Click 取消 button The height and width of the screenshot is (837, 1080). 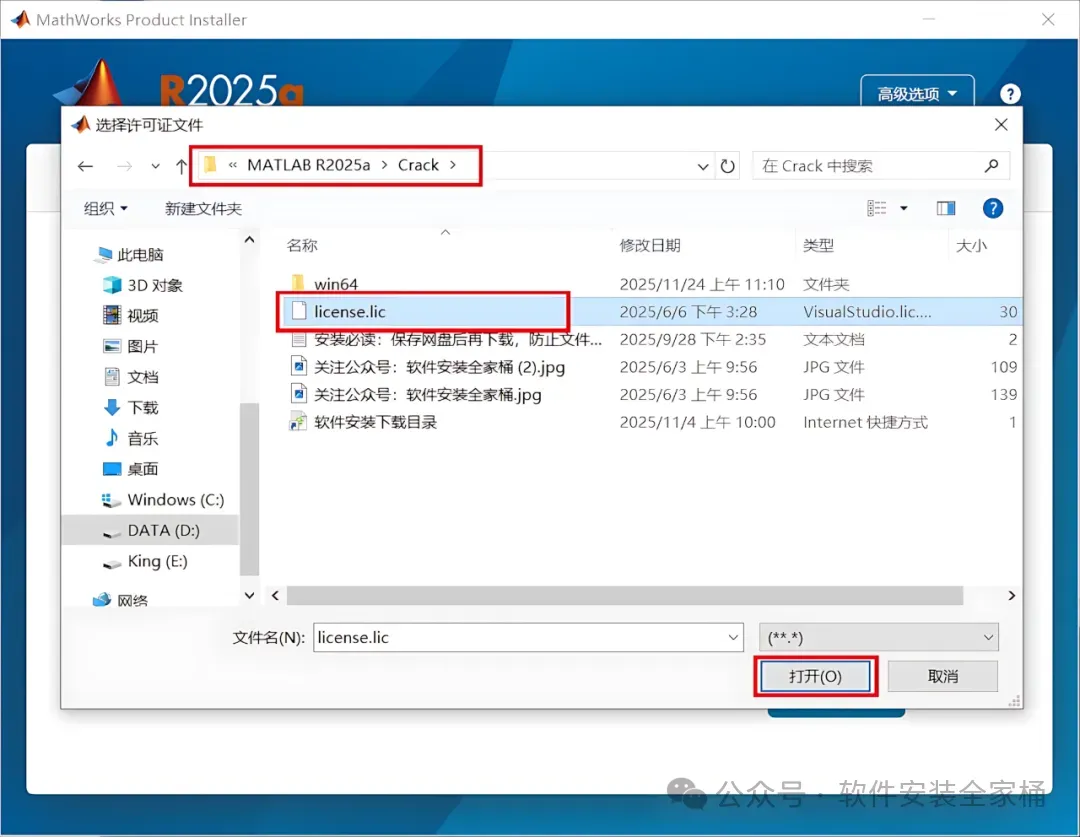click(942, 676)
